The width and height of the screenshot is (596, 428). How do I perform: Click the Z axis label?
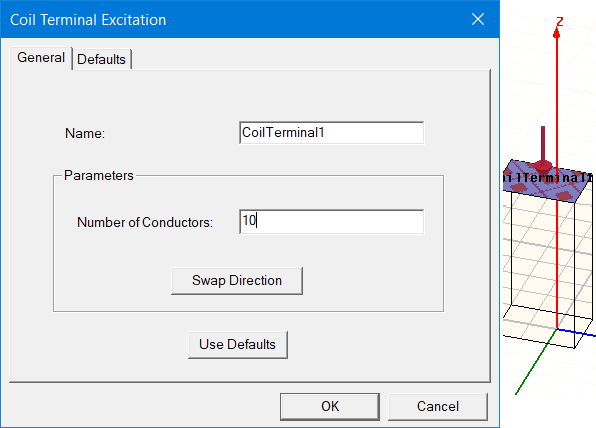pos(560,22)
